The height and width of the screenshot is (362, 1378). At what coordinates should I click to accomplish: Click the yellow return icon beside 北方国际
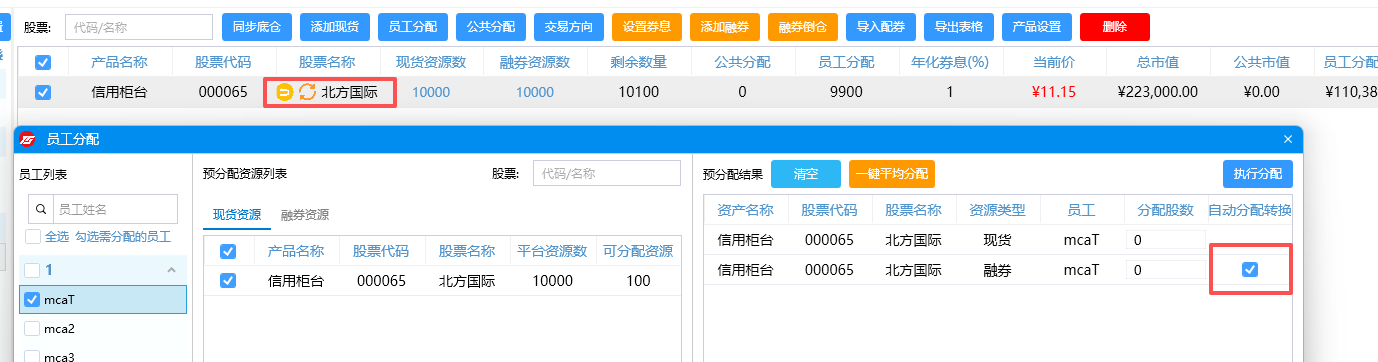tap(284, 93)
